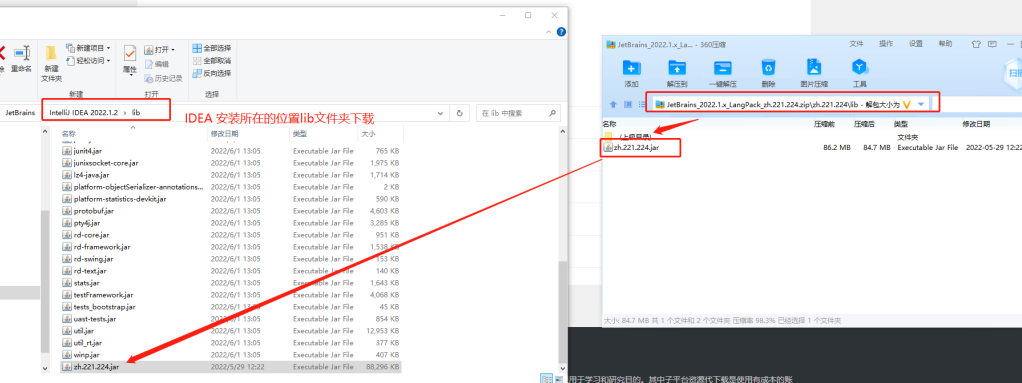Image resolution: width=1022 pixels, height=383 pixels.
Task: Click 全部取消 (Select none) in Explorer ribbon
Action: pyautogui.click(x=212, y=61)
